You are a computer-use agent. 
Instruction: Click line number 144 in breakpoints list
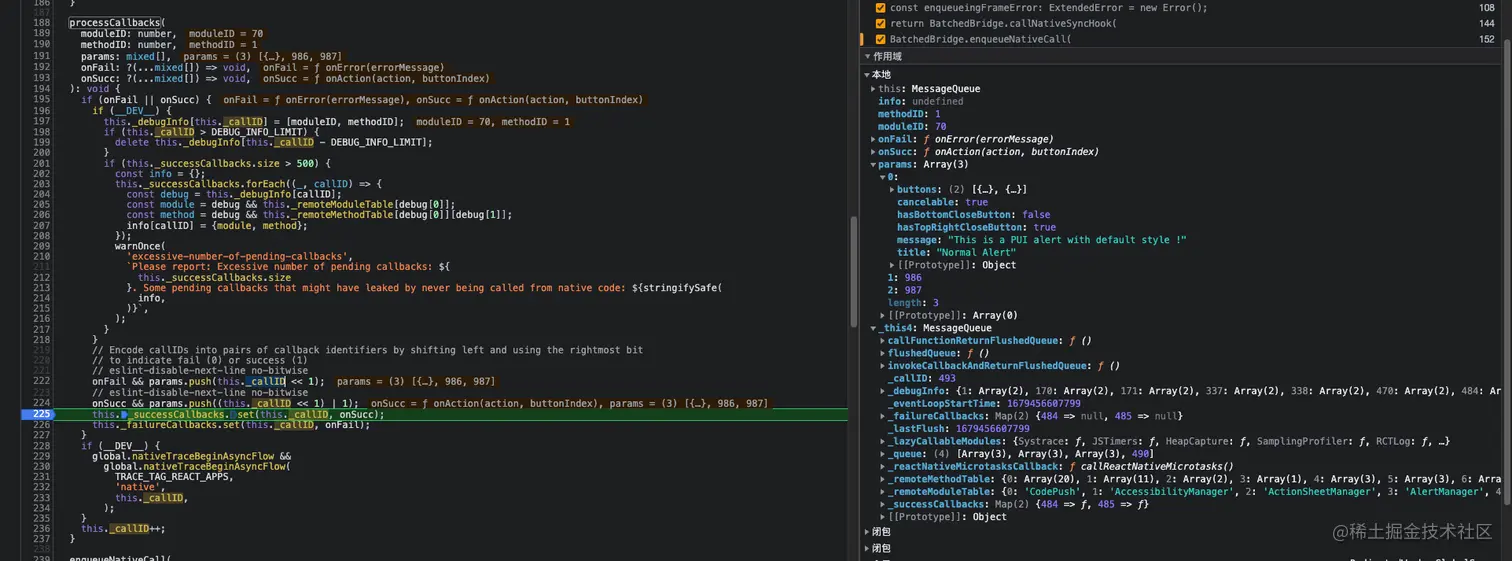tap(1486, 23)
